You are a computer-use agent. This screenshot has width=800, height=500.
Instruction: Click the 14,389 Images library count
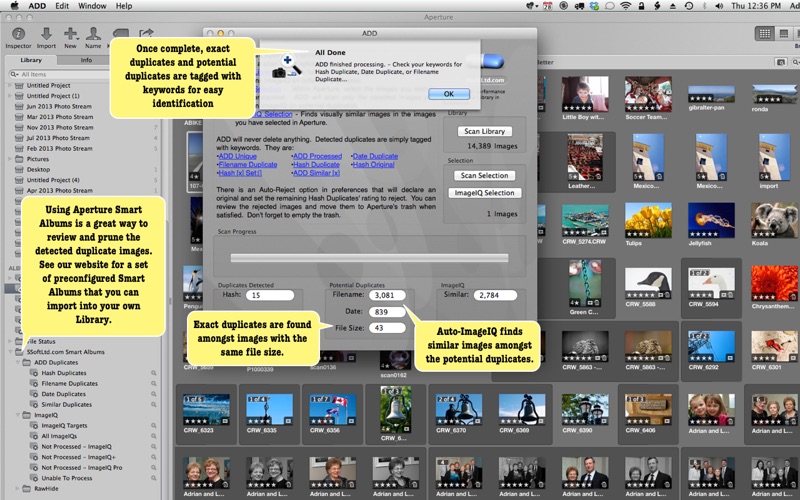tap(492, 146)
